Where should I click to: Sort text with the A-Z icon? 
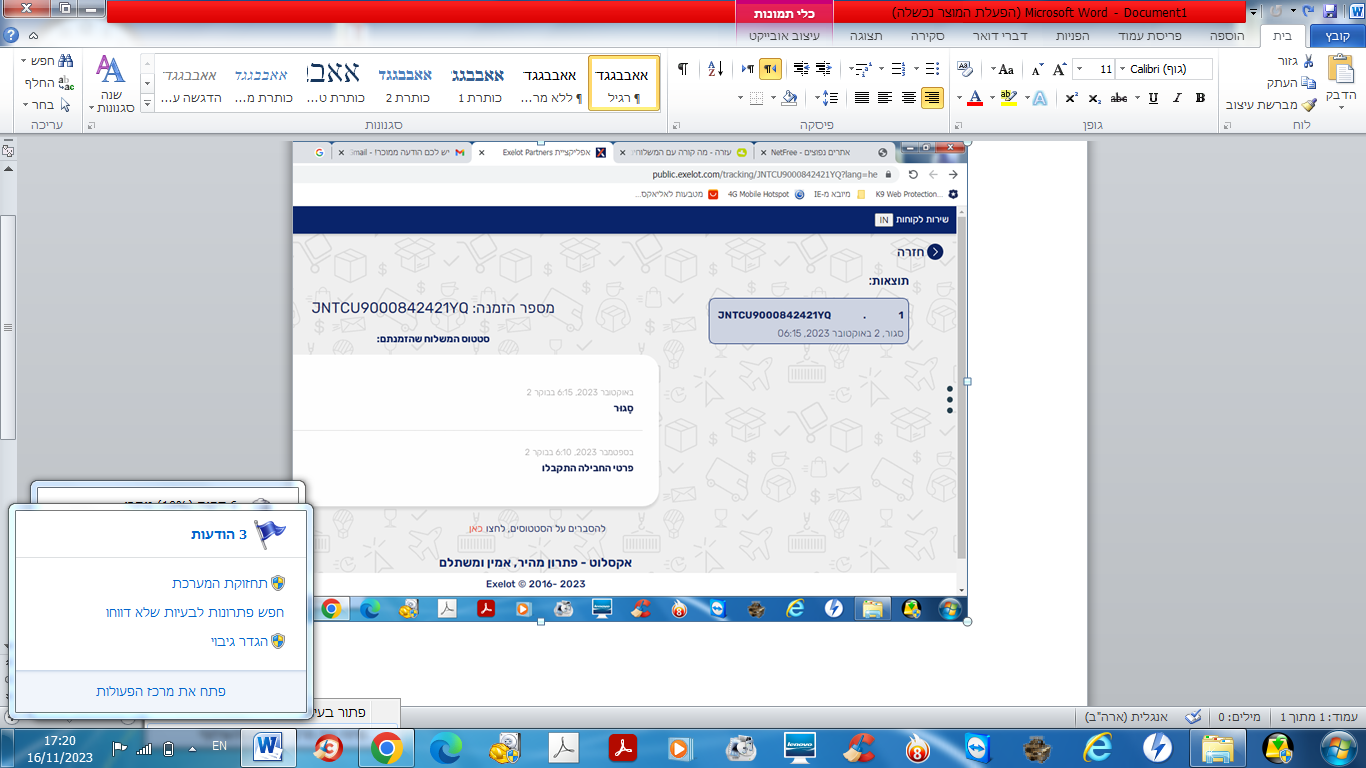[x=716, y=69]
